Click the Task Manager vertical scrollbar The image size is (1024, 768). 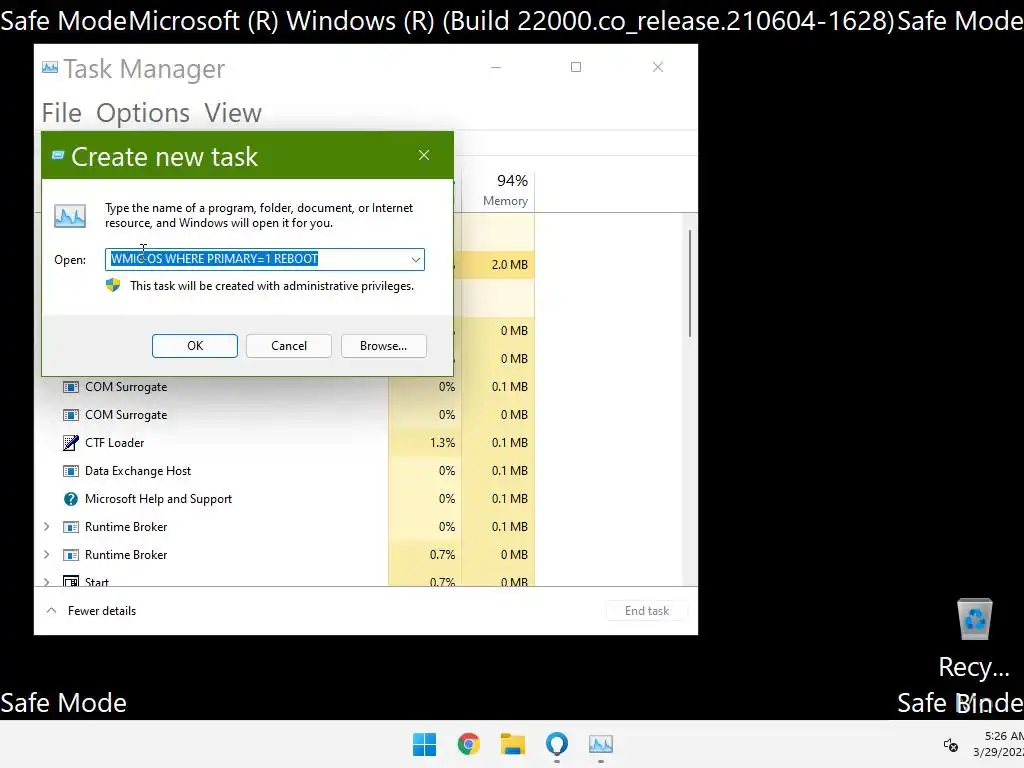pos(690,283)
